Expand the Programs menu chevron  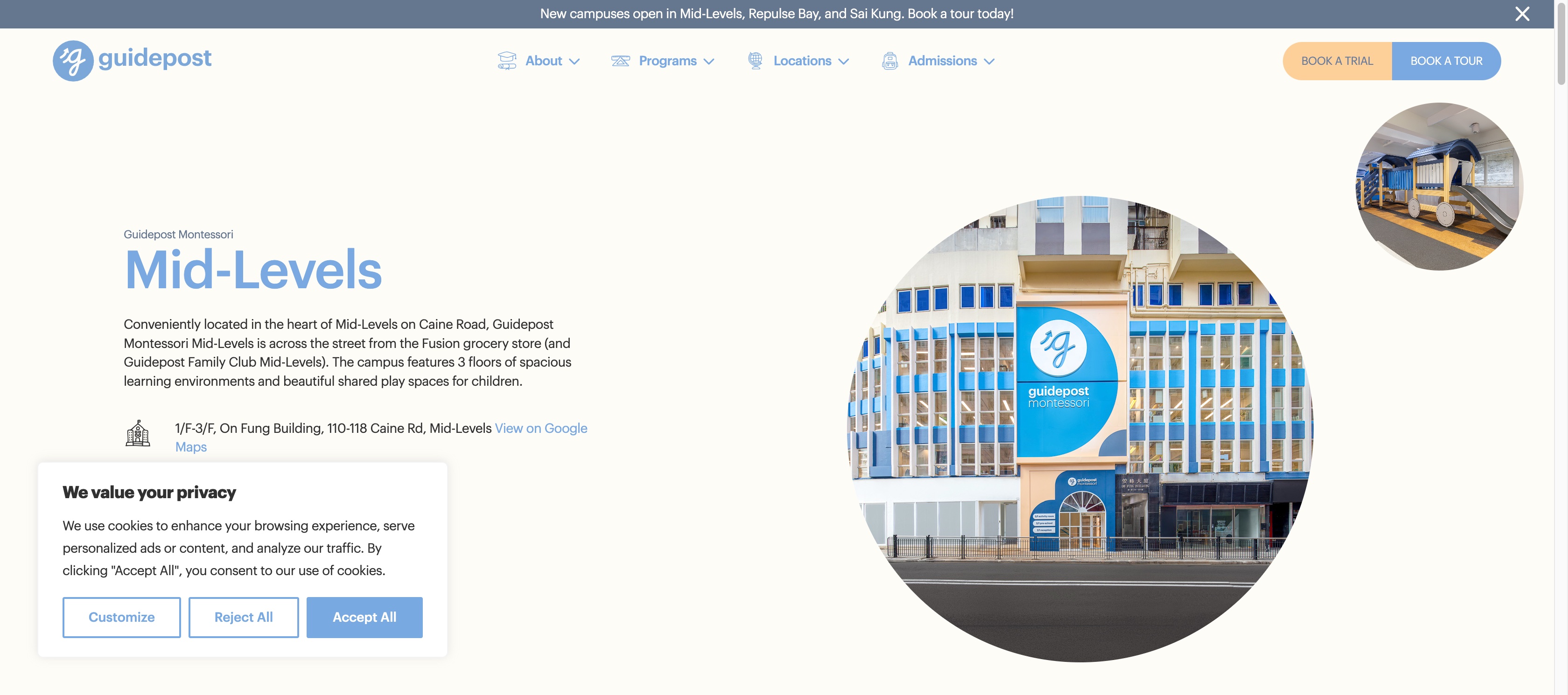click(708, 62)
